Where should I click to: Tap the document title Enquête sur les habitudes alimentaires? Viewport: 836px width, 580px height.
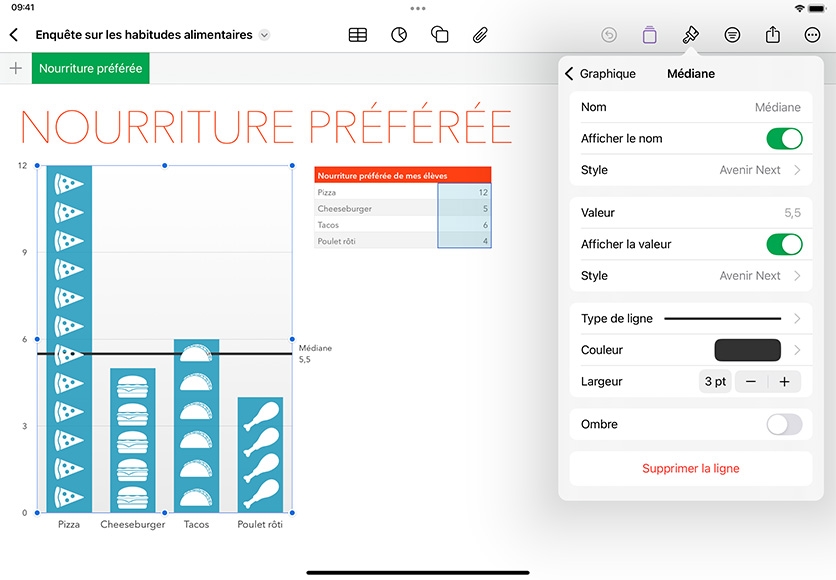pos(144,35)
